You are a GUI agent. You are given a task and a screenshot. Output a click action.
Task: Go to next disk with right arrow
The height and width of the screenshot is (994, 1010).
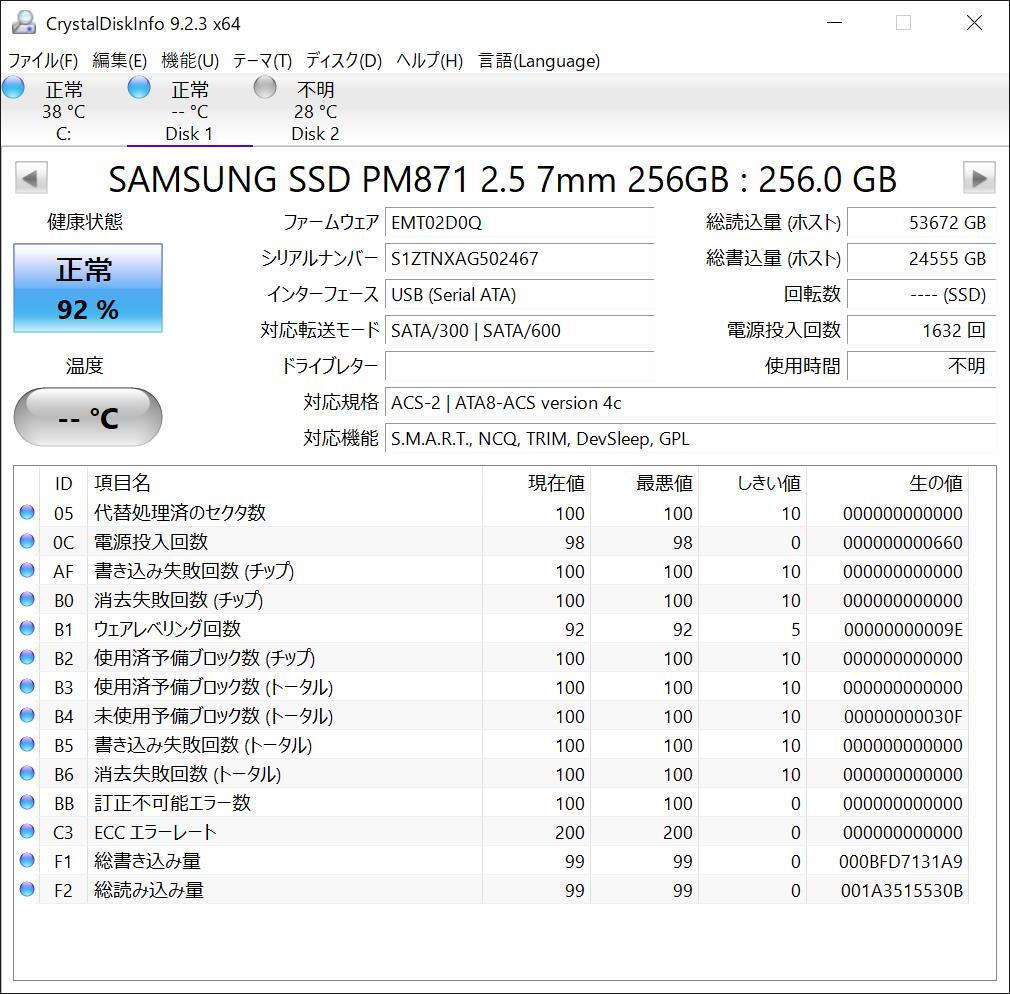point(978,179)
